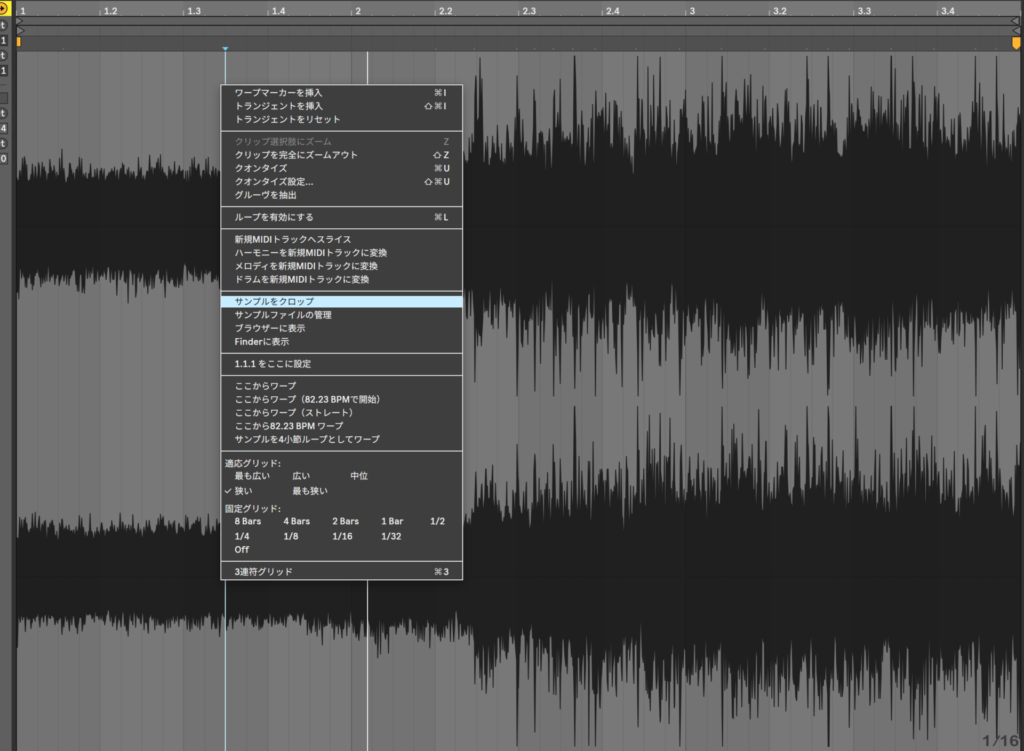Select 狭い adaptive grid option

[243, 491]
